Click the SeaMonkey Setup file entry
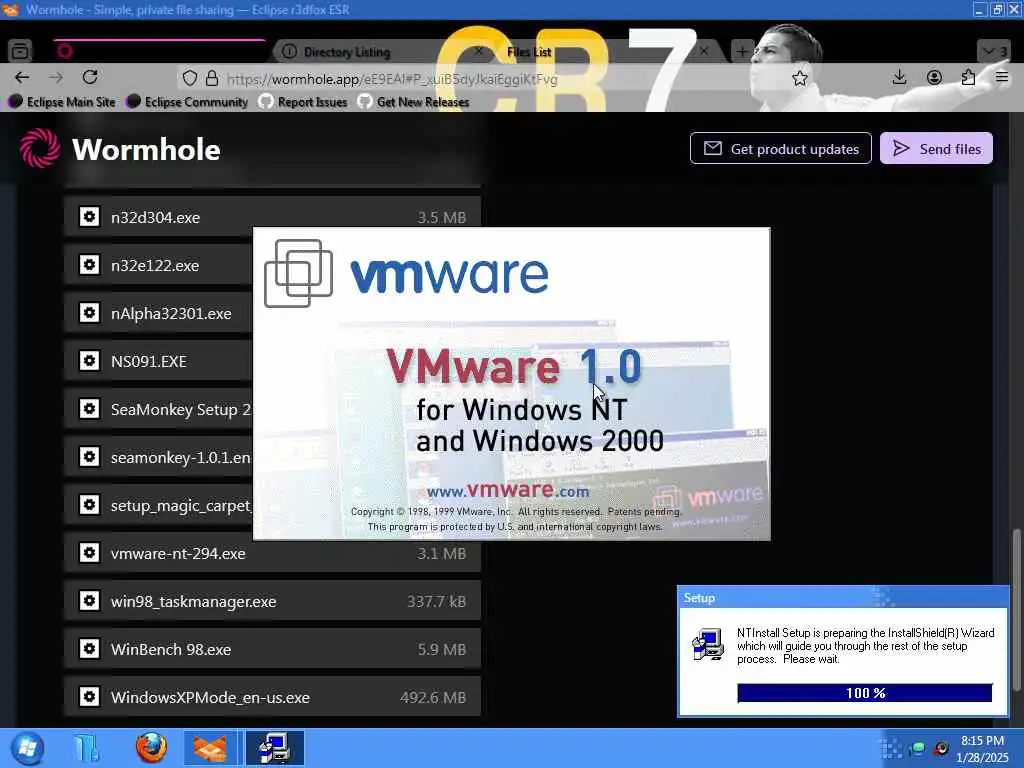This screenshot has height=768, width=1024. pos(159,409)
